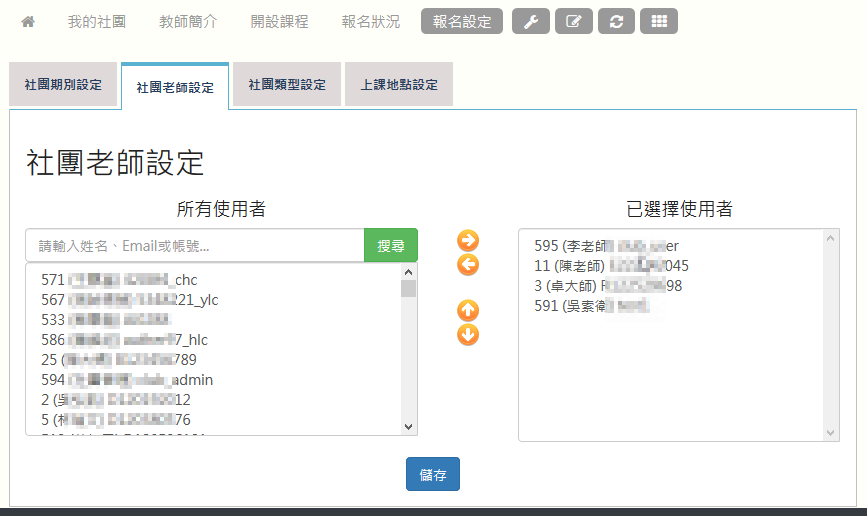Switch to 社團期別設定 tab
The height and width of the screenshot is (516, 867).
click(63, 85)
